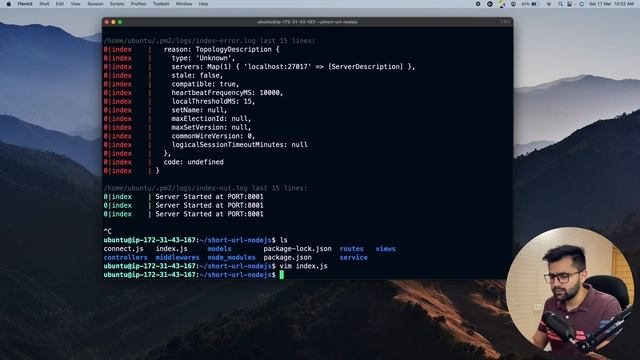Click the 'stale: false,' log line

(x=197, y=76)
